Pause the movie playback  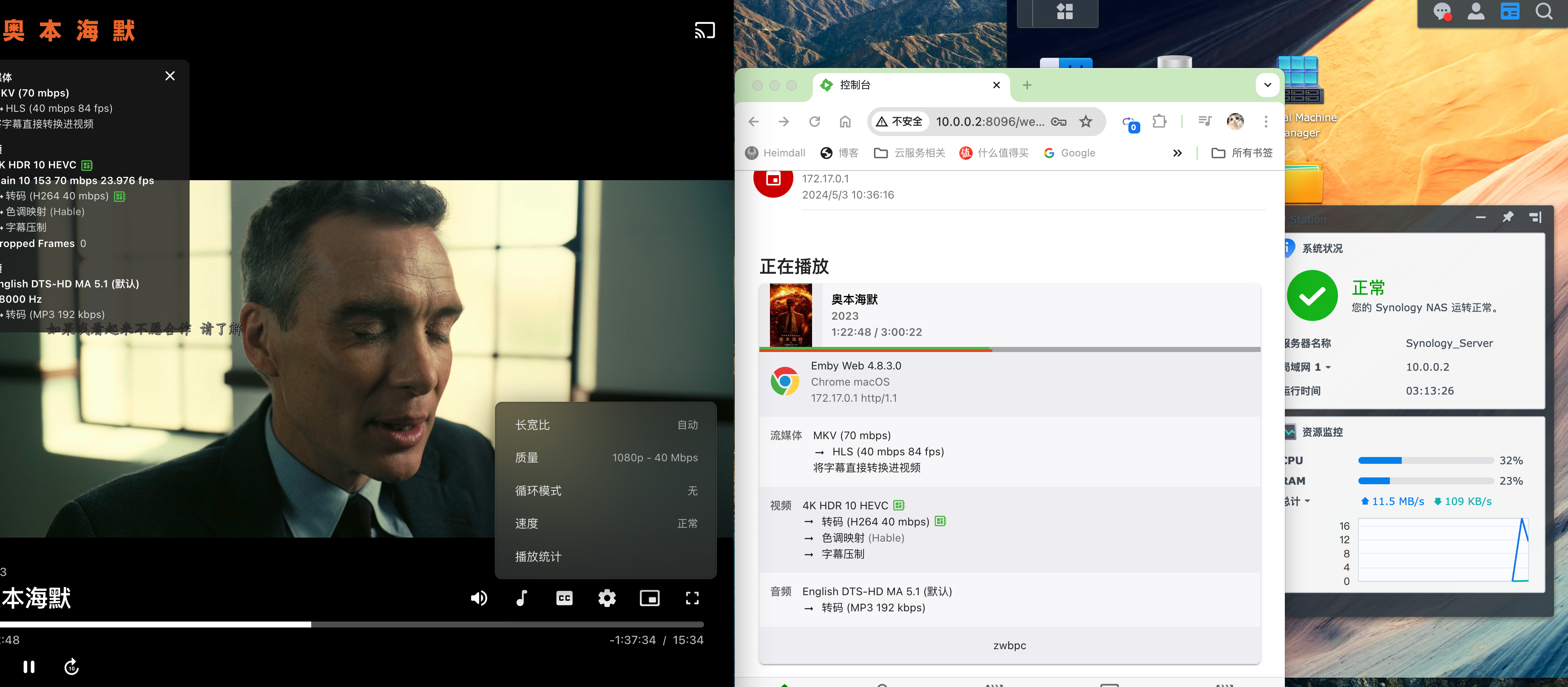click(28, 667)
